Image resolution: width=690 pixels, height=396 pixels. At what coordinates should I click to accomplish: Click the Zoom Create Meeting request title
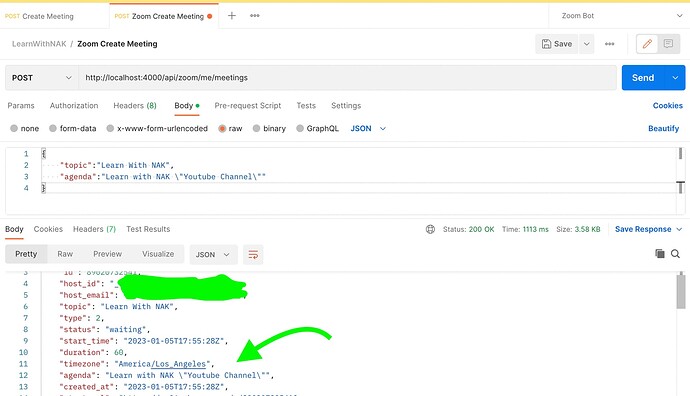coord(117,44)
